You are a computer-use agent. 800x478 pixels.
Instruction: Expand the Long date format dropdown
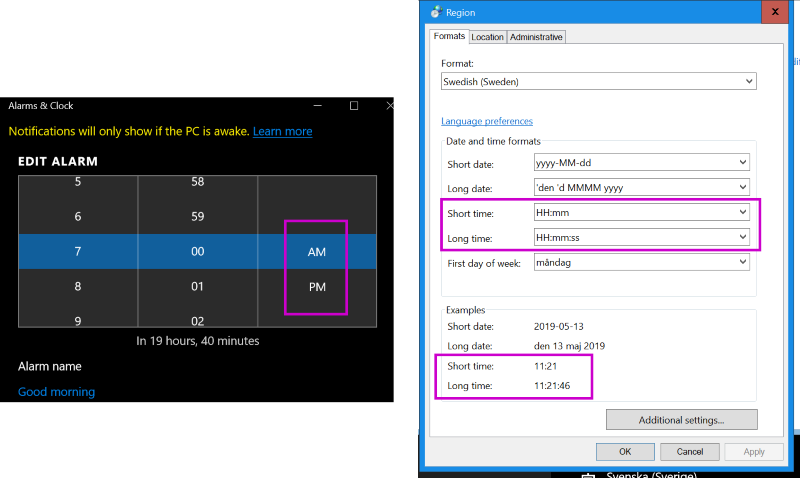click(x=641, y=187)
